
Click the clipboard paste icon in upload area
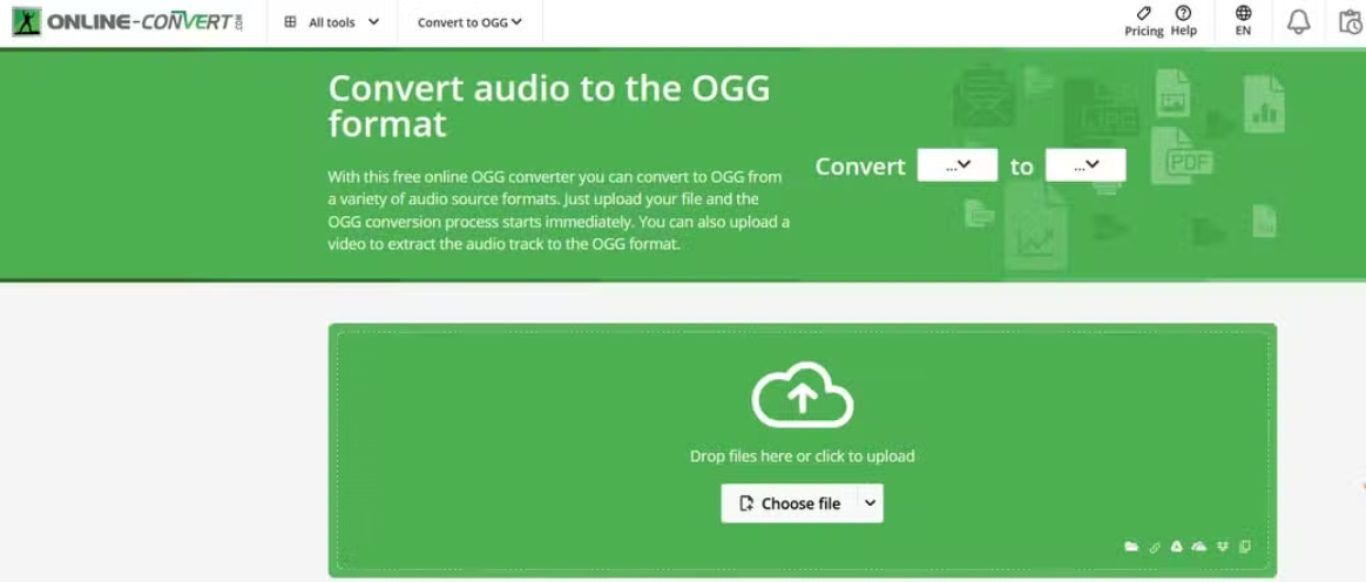click(1245, 547)
